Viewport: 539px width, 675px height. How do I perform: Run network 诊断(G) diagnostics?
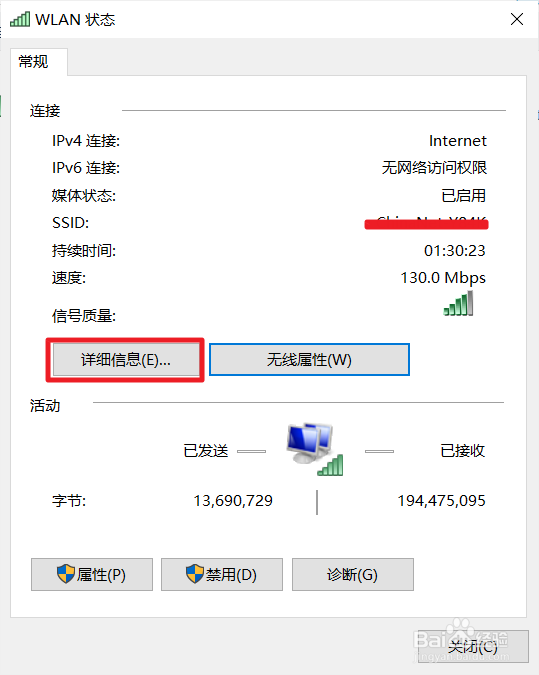coord(353,575)
